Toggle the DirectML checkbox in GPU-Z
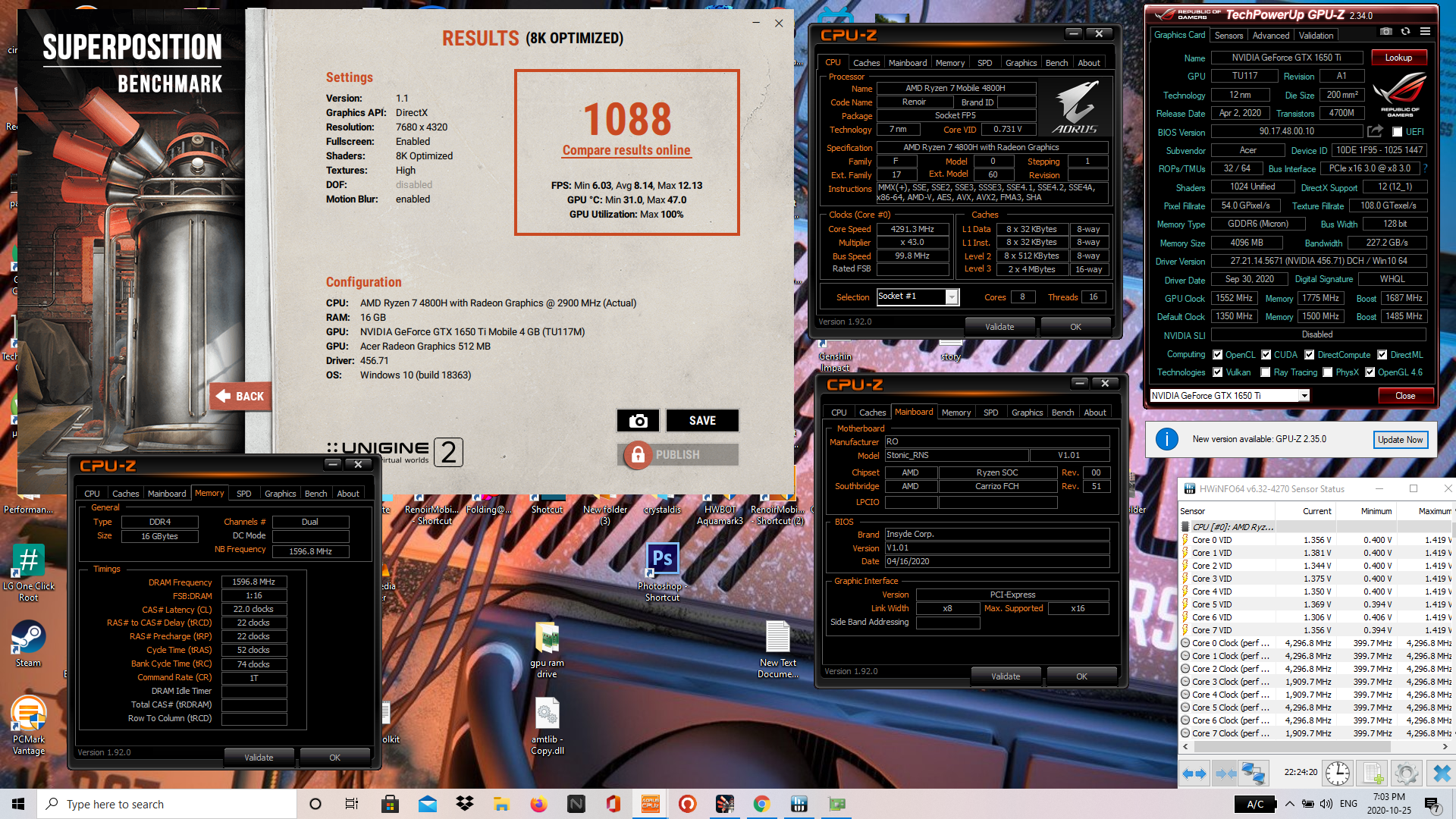Viewport: 1456px width, 819px height. point(1382,355)
